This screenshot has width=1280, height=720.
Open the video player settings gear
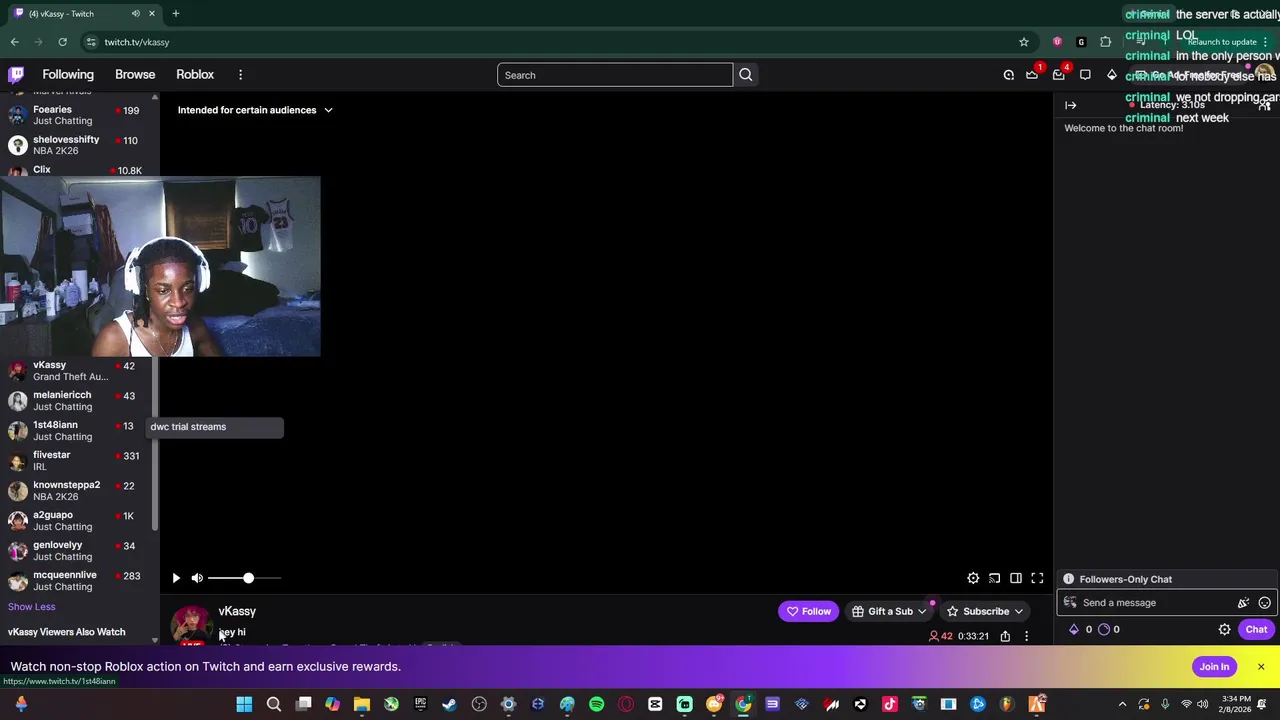point(973,578)
